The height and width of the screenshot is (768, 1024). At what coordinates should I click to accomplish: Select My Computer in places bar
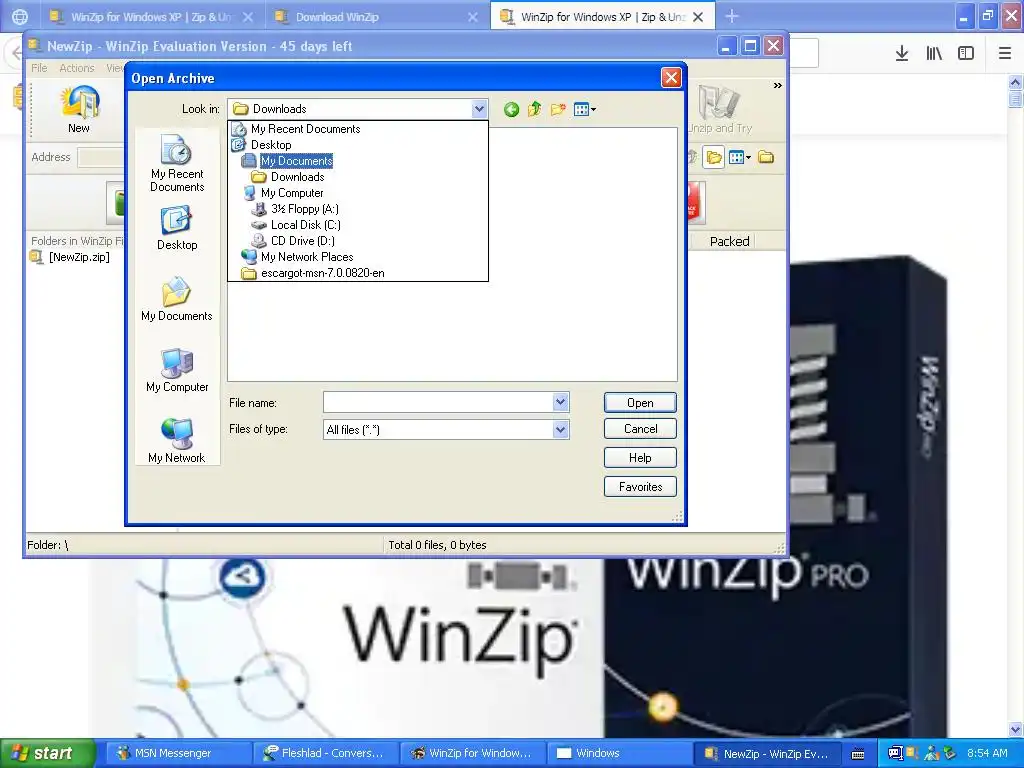coord(177,370)
